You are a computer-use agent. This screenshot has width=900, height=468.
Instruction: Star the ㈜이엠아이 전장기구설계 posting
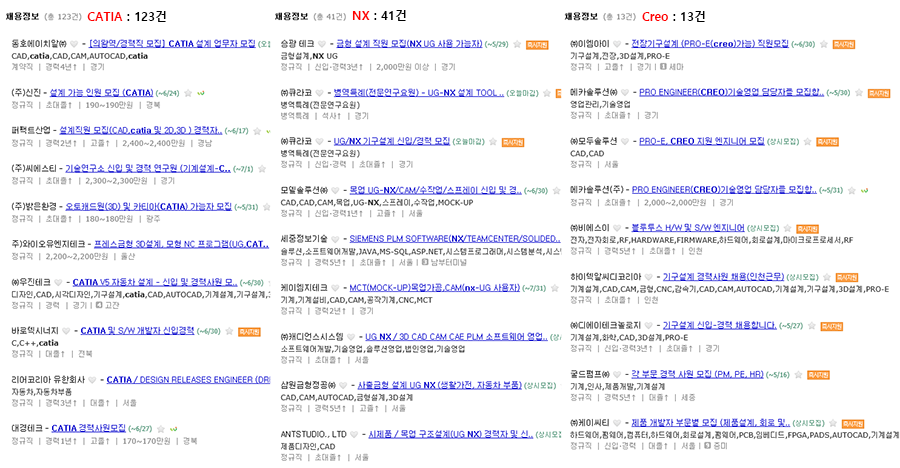point(824,44)
